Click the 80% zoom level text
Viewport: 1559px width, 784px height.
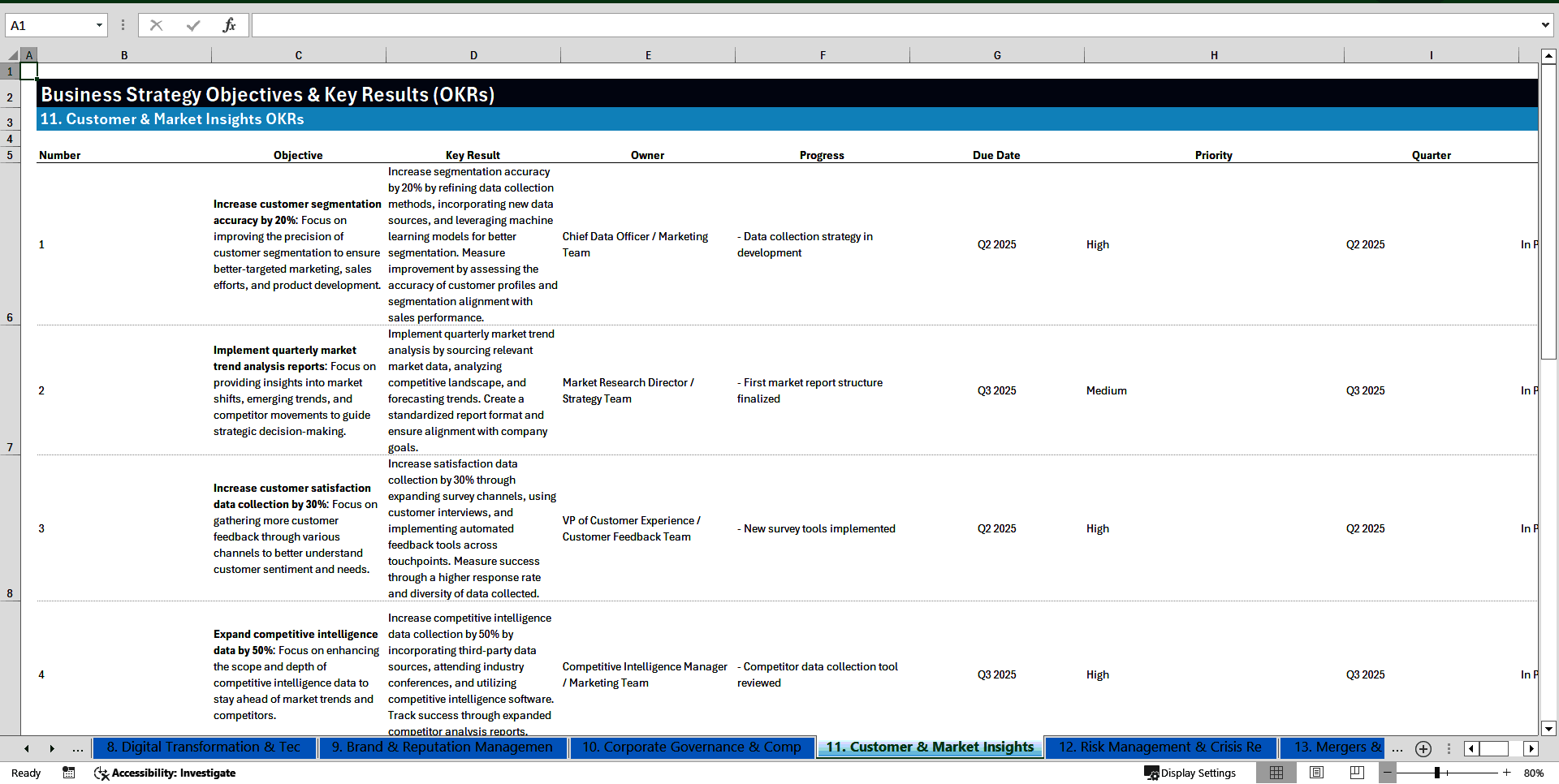pyautogui.click(x=1537, y=773)
